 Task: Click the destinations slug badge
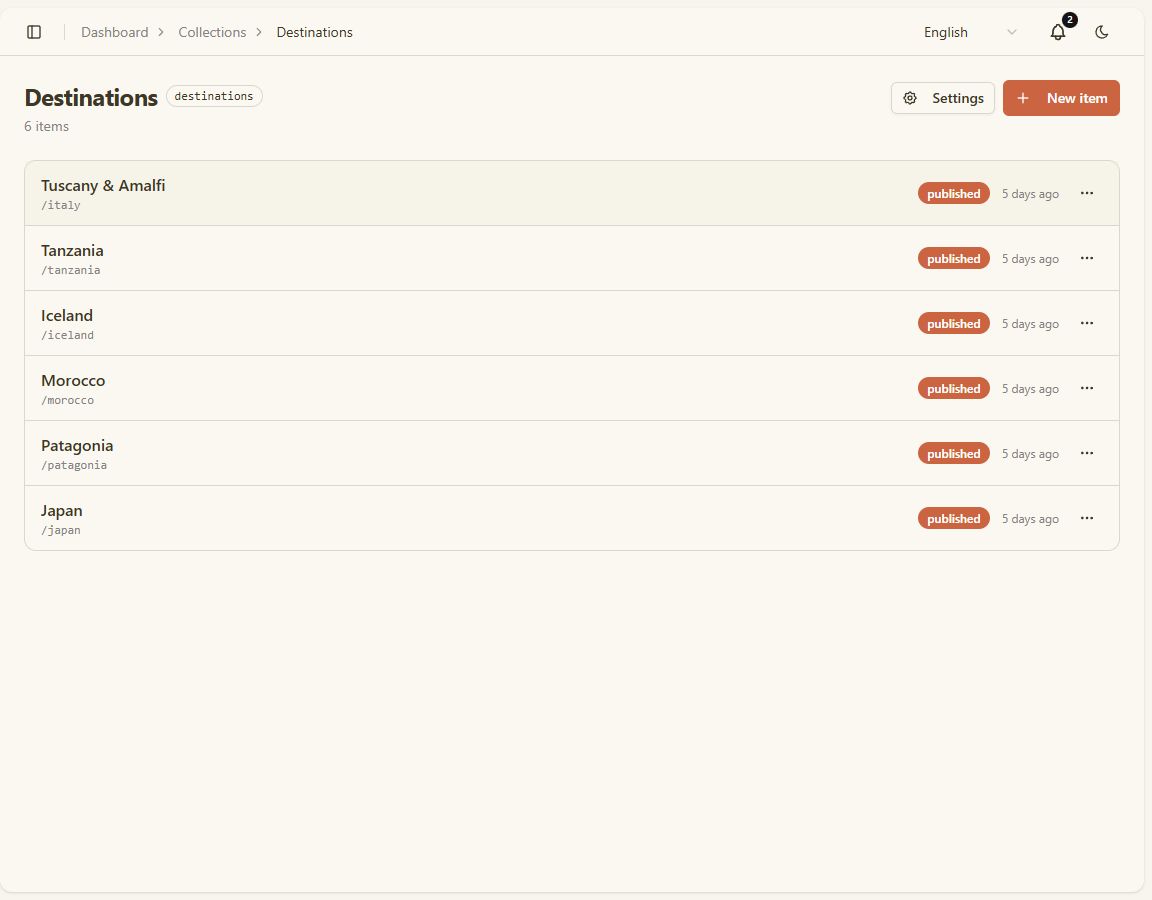(x=214, y=96)
